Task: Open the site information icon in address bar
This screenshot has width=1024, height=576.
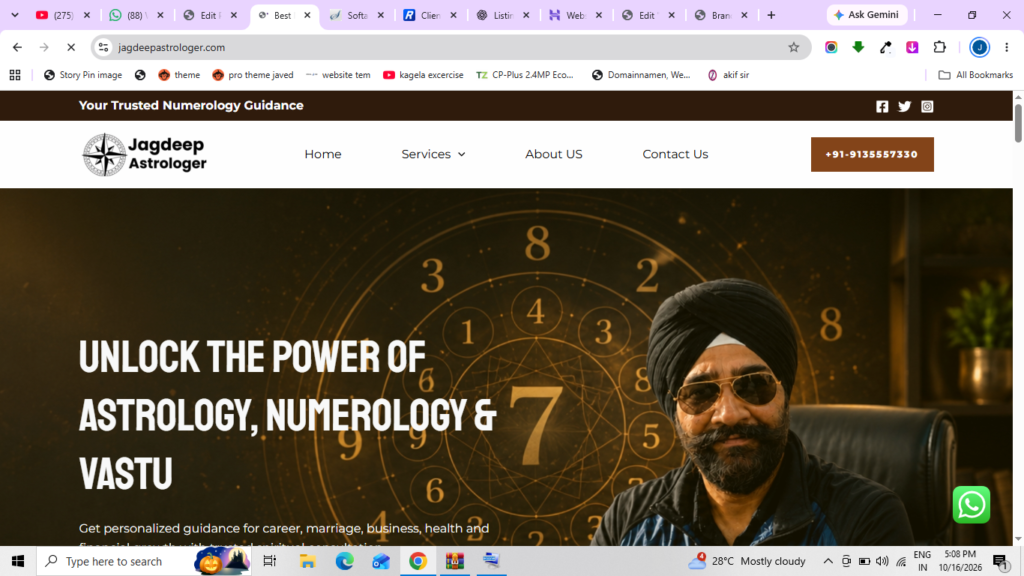Action: (103, 47)
